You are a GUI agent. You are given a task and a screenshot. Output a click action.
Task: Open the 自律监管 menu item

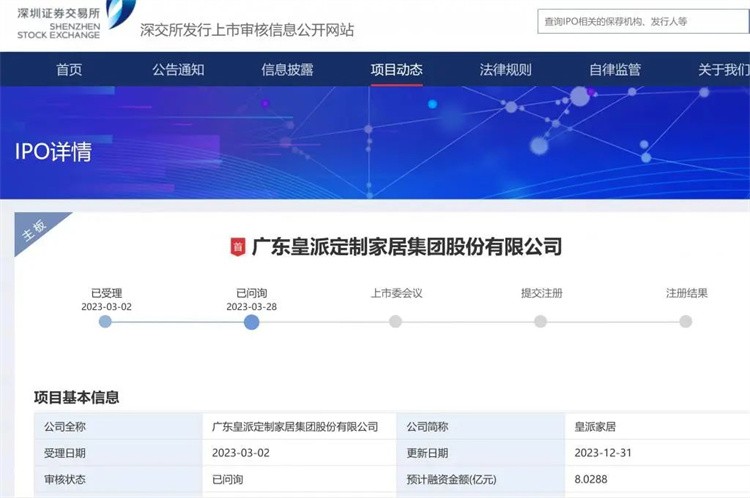(x=615, y=70)
